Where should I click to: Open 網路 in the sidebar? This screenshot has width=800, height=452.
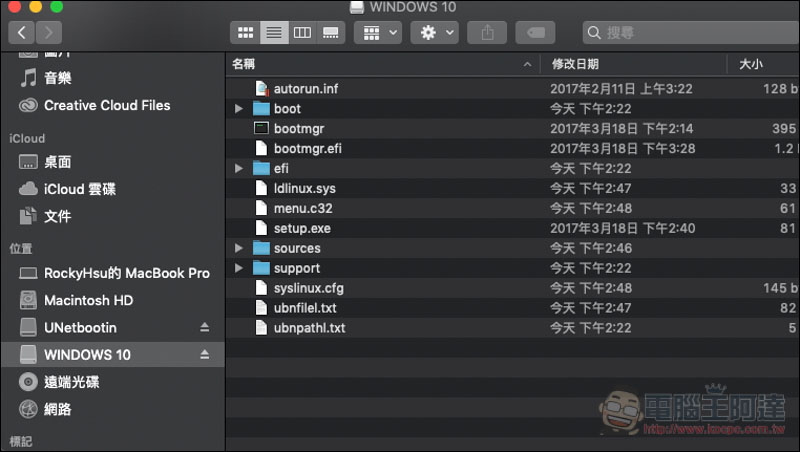(112, 409)
